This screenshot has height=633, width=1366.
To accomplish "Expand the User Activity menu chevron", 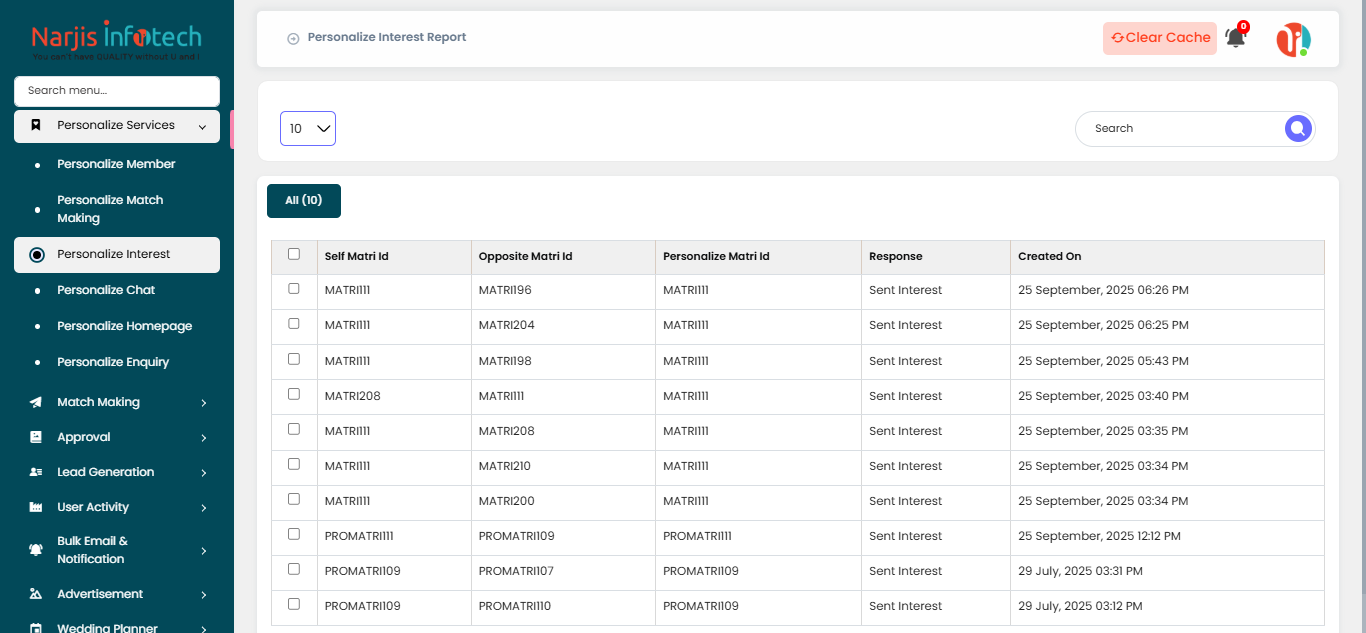I will [203, 508].
